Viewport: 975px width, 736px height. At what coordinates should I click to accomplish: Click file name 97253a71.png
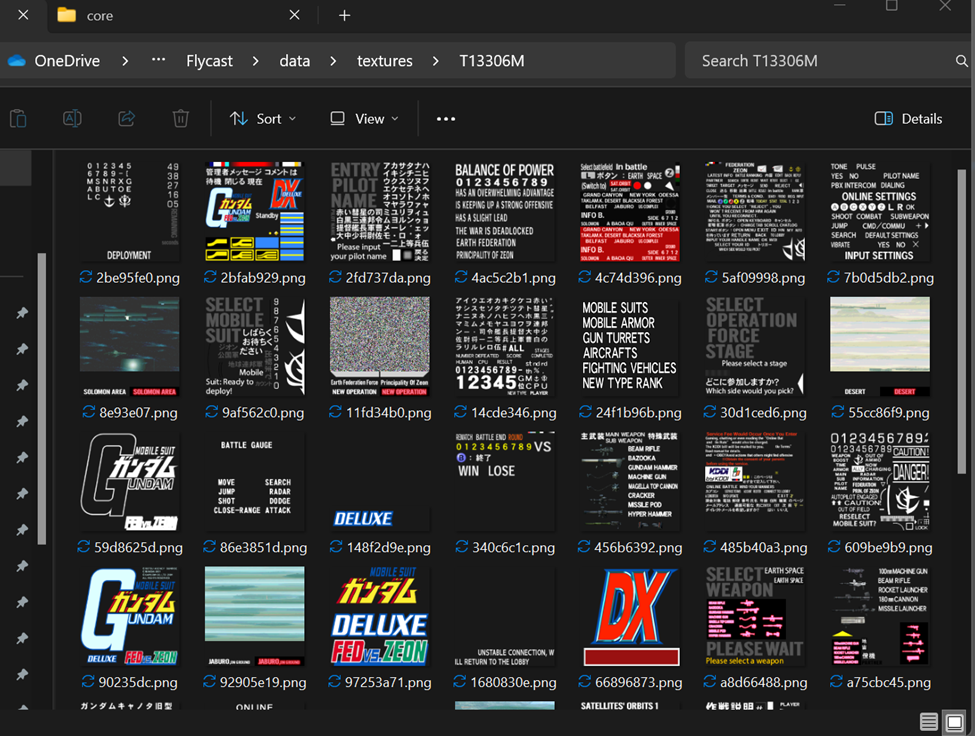pos(388,683)
